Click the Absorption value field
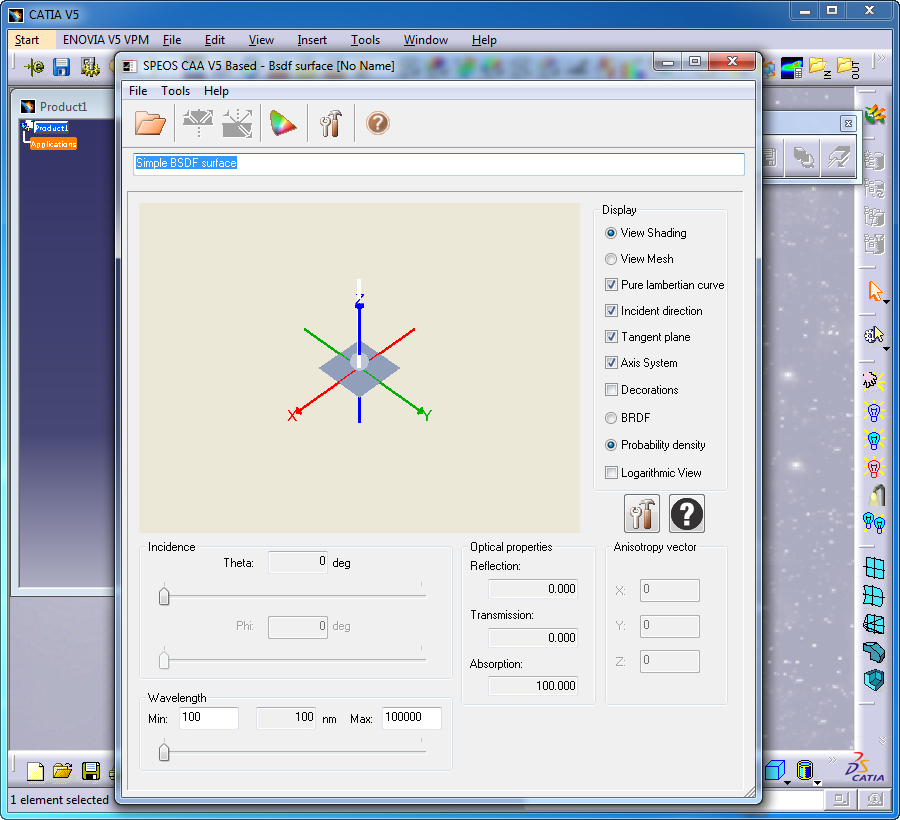900x820 pixels. pyautogui.click(x=533, y=686)
